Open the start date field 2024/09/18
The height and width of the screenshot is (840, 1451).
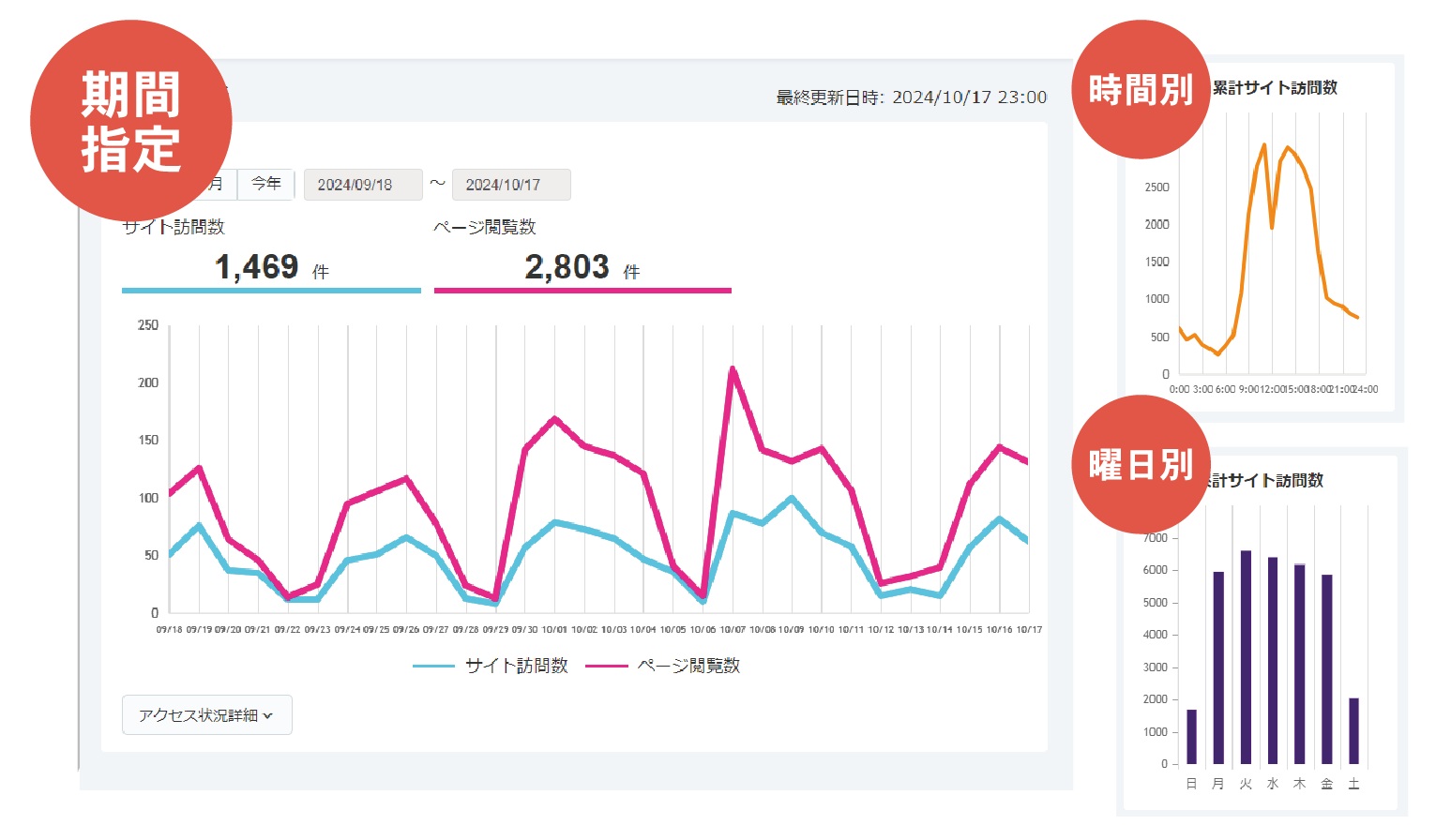tap(362, 185)
